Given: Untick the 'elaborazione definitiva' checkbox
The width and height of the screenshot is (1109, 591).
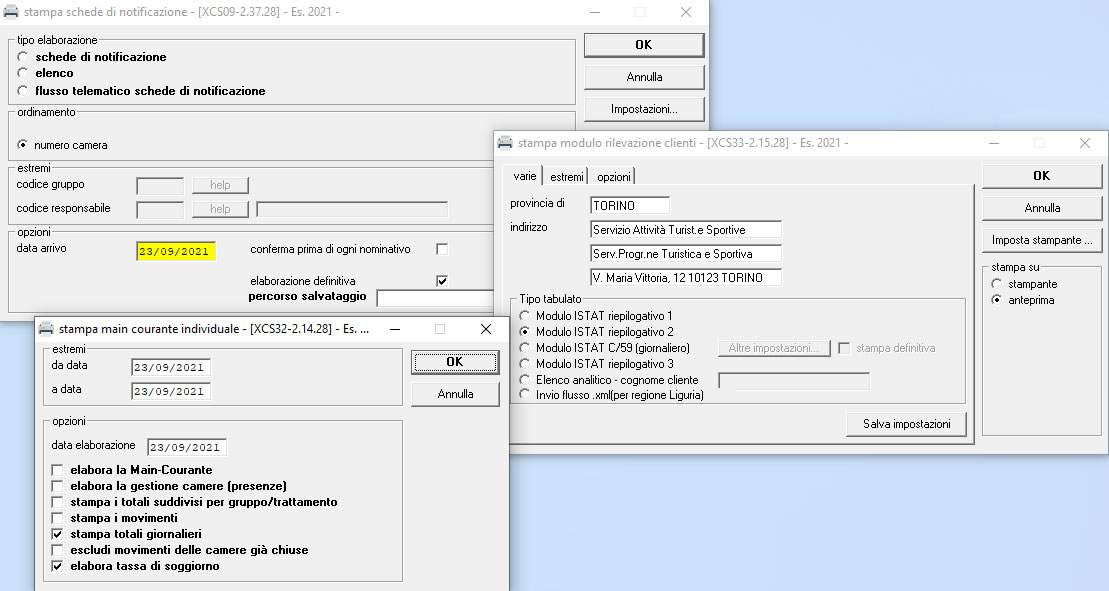Looking at the screenshot, I should pyautogui.click(x=442, y=281).
